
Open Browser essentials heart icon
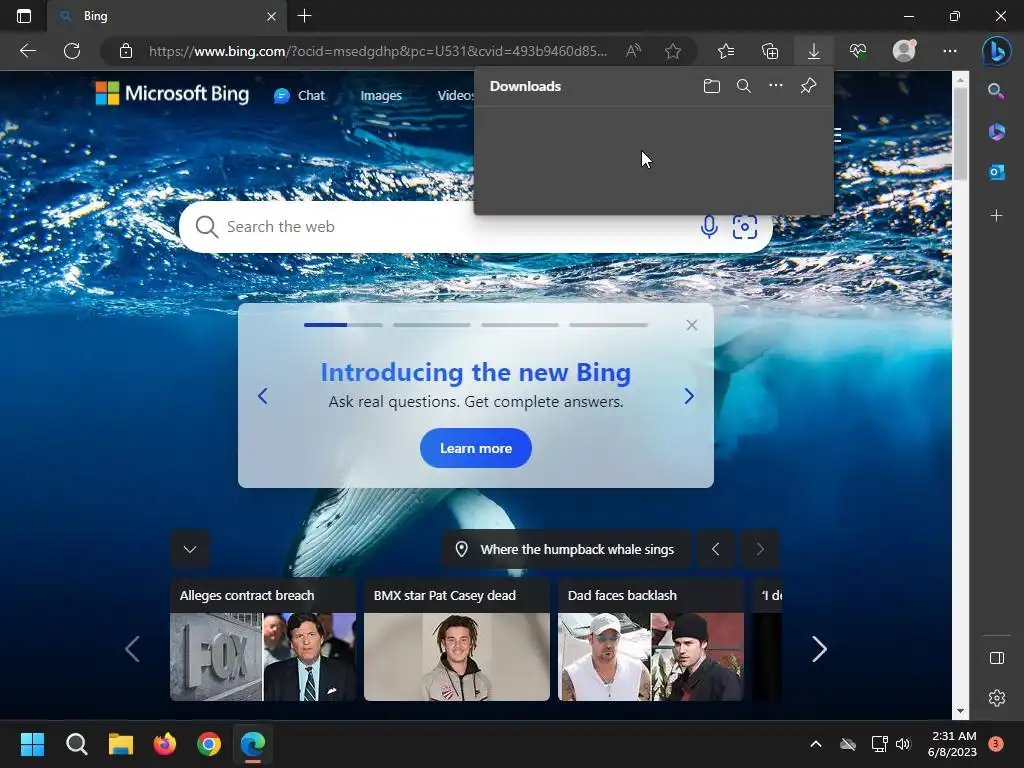858,51
